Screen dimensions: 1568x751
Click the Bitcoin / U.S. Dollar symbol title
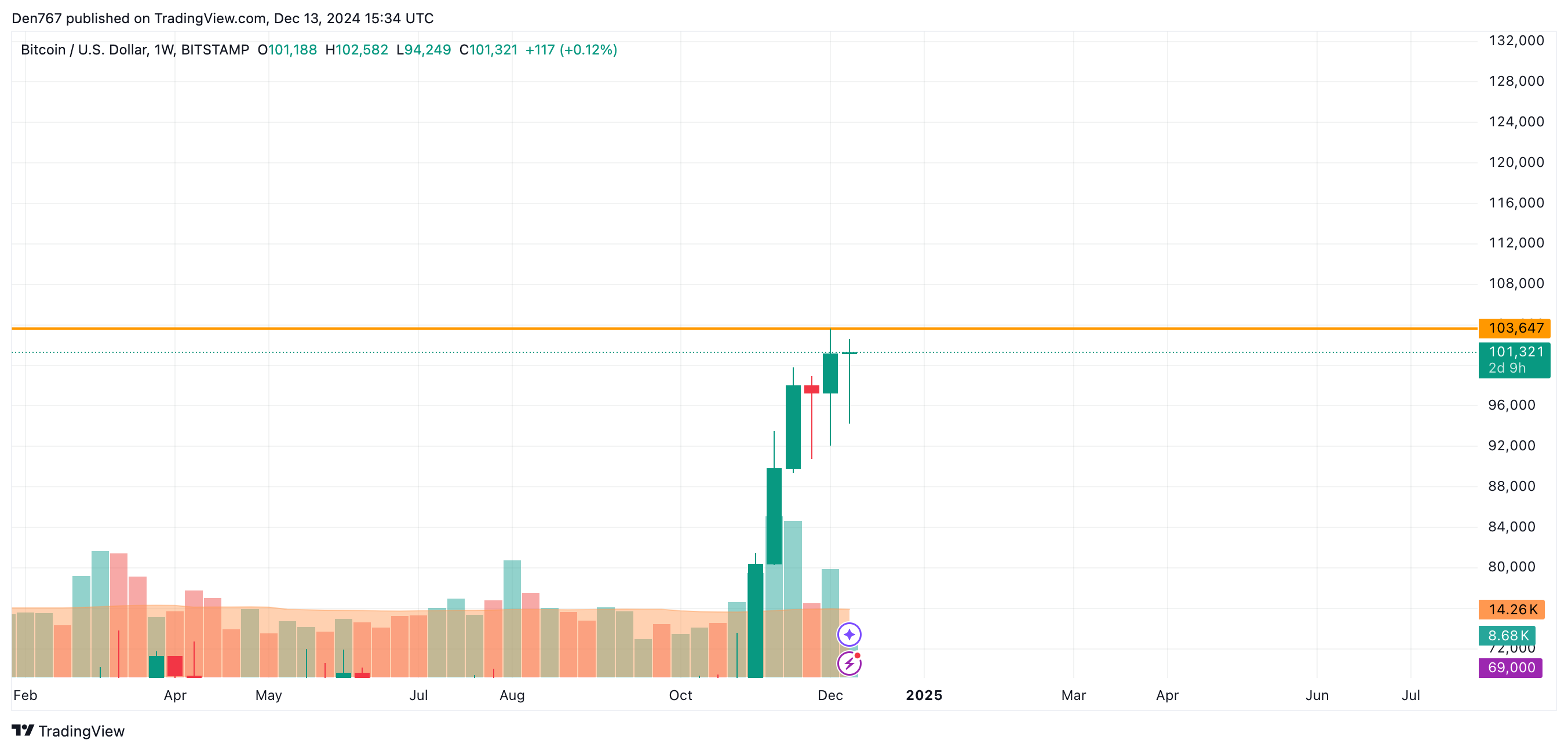(134, 50)
